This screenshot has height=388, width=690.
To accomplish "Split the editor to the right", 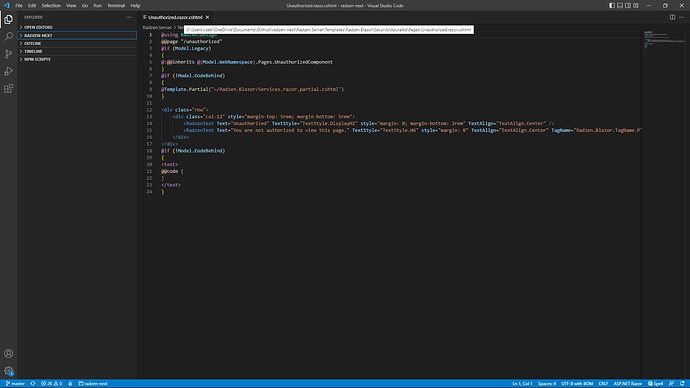I will 672,17.
